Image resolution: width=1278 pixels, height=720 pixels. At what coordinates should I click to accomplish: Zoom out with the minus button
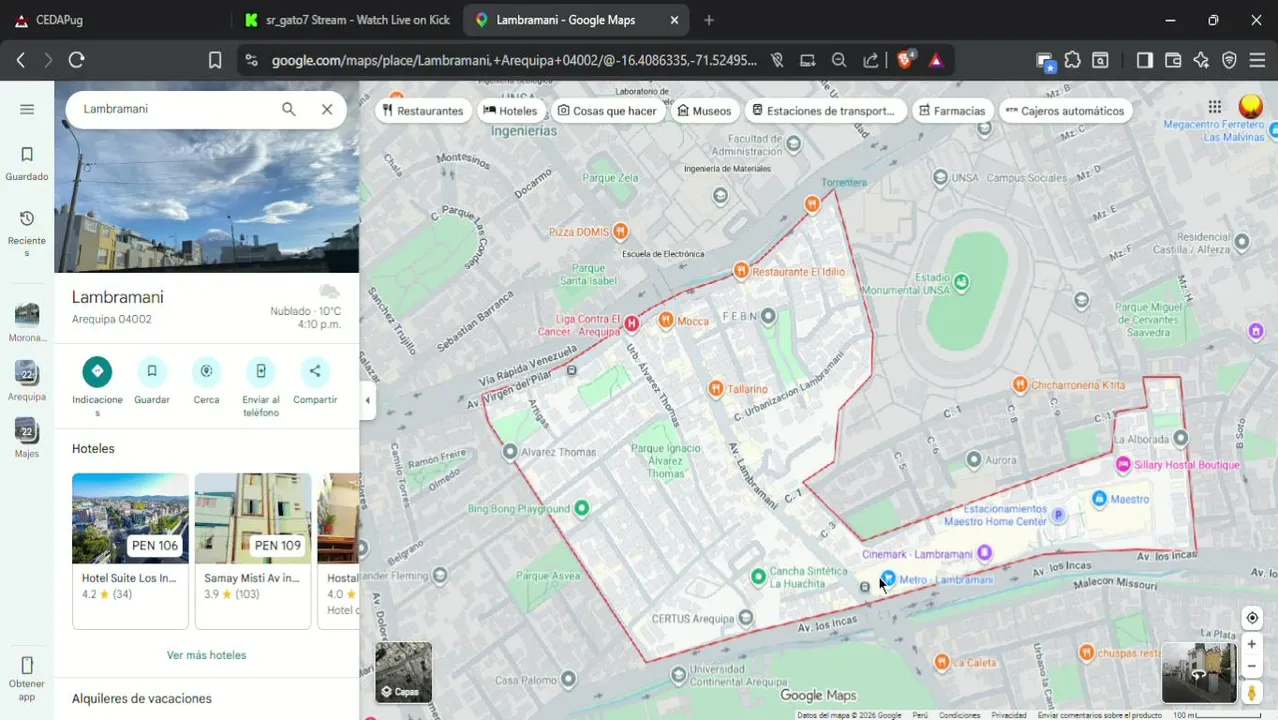pyautogui.click(x=1252, y=667)
